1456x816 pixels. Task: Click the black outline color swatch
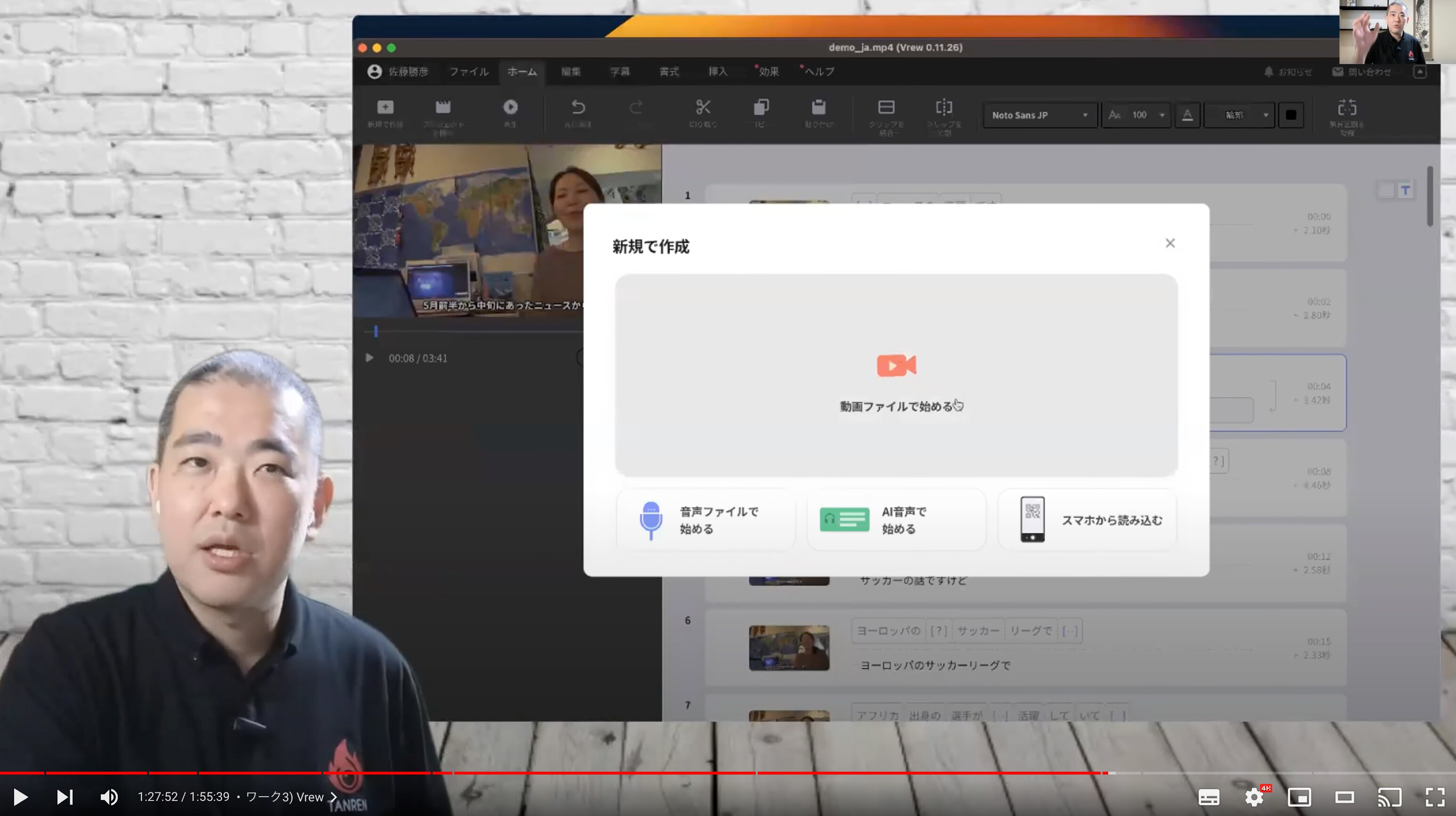(1291, 115)
